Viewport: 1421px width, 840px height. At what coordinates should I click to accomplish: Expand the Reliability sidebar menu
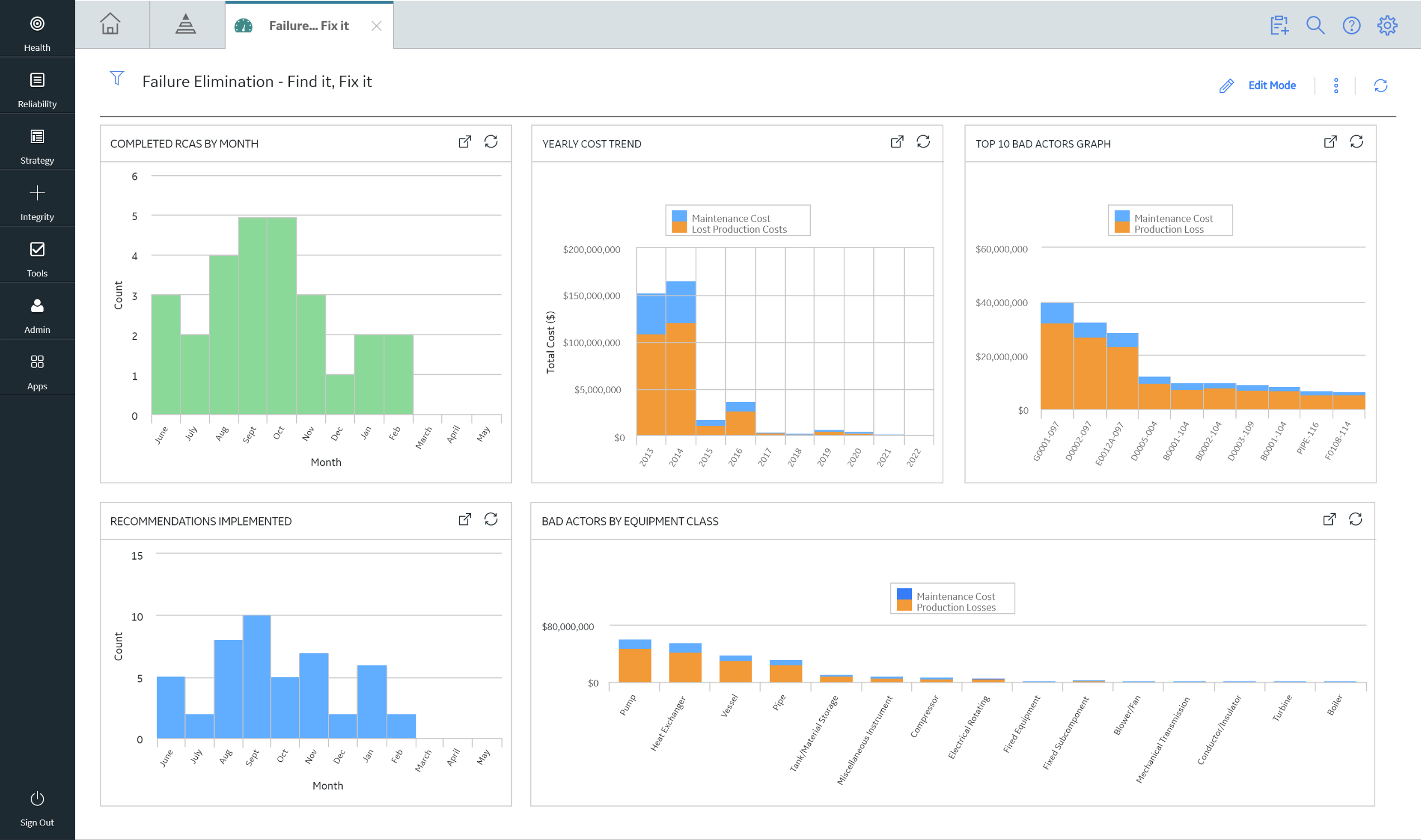(37, 89)
